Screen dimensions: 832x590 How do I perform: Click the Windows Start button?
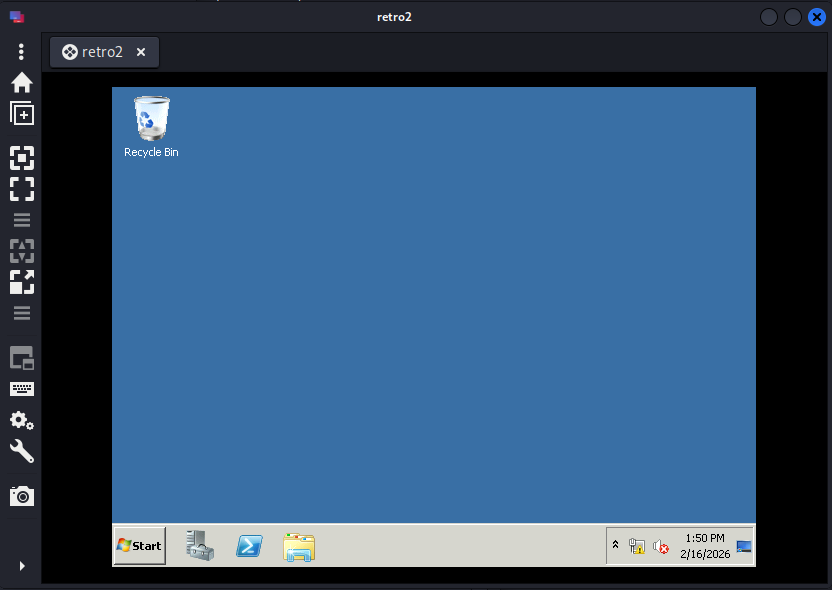pos(139,546)
